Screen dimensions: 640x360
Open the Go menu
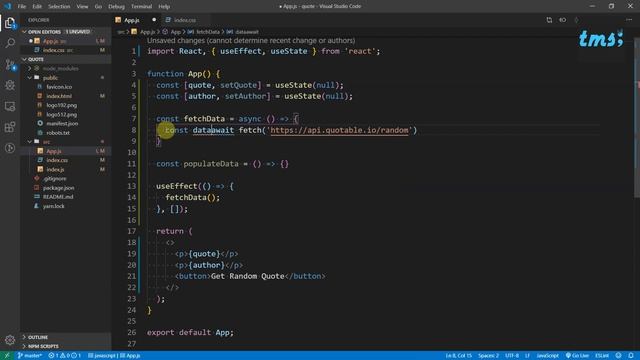click(98, 7)
